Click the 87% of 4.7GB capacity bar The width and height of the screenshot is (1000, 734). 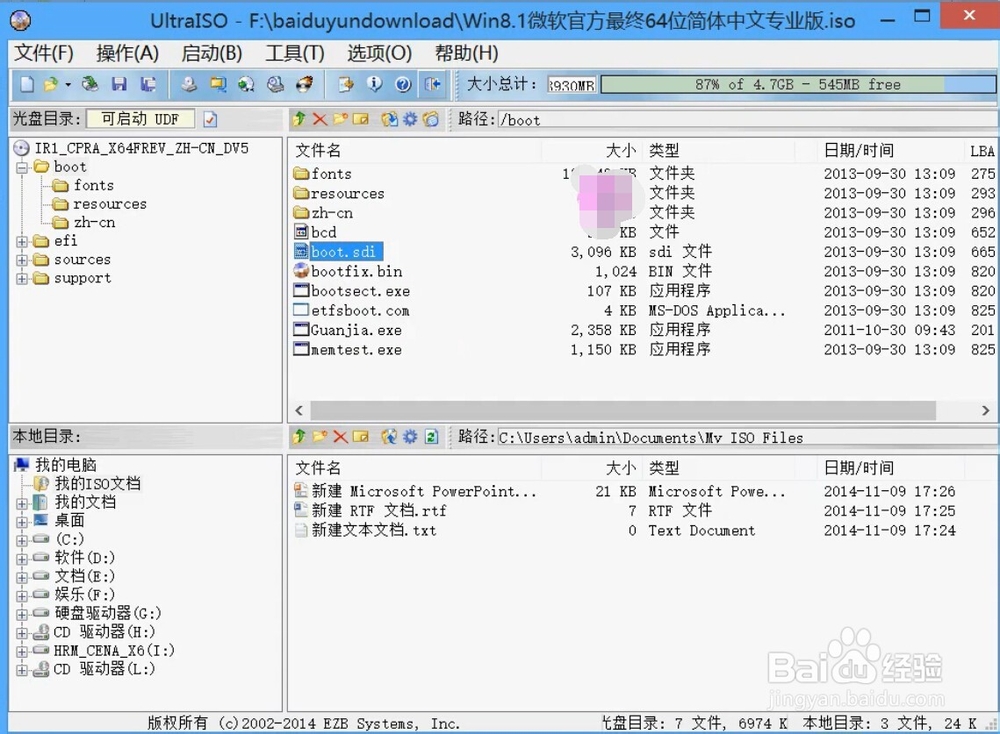tap(797, 84)
